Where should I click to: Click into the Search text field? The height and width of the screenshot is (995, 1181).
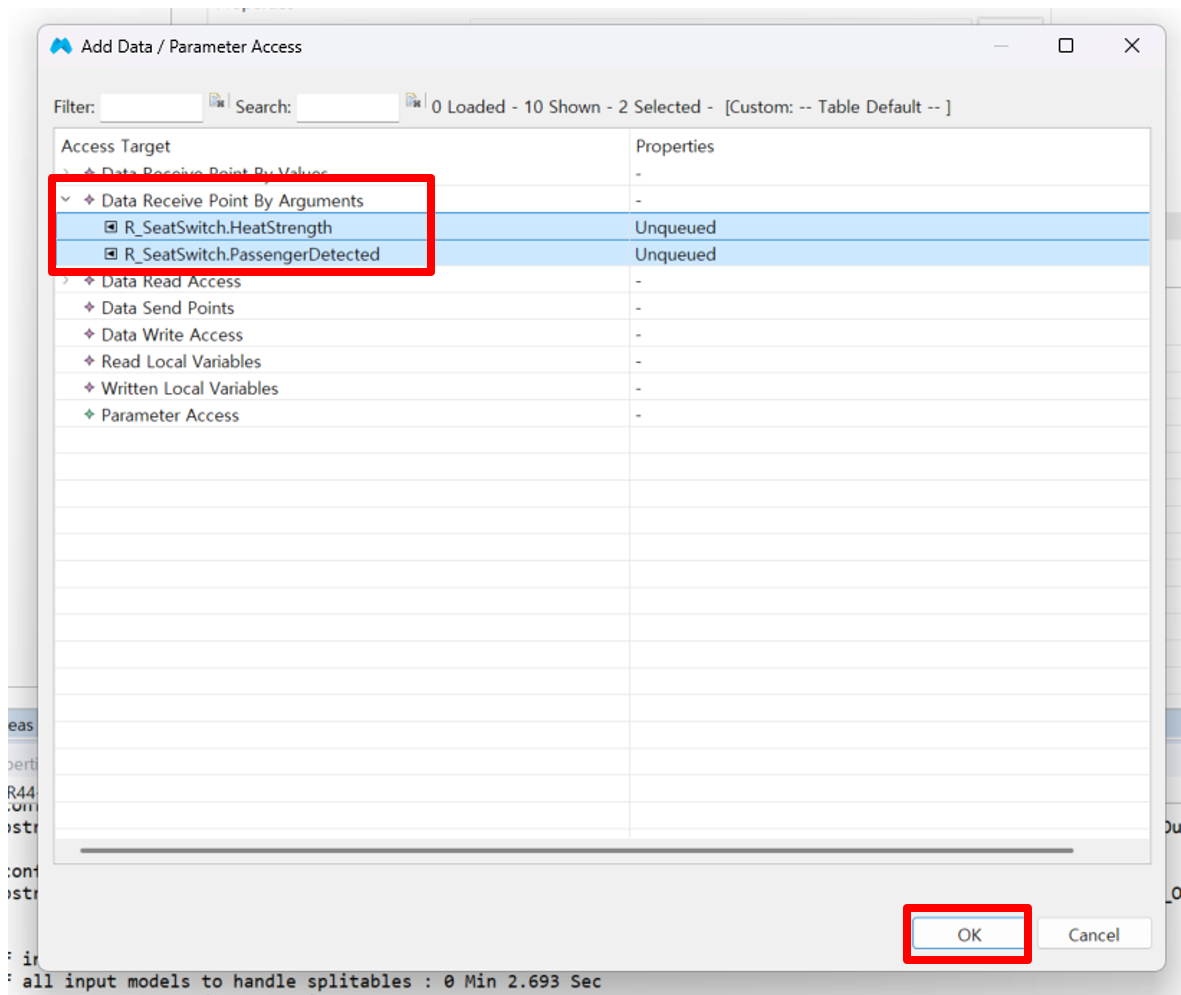point(348,107)
